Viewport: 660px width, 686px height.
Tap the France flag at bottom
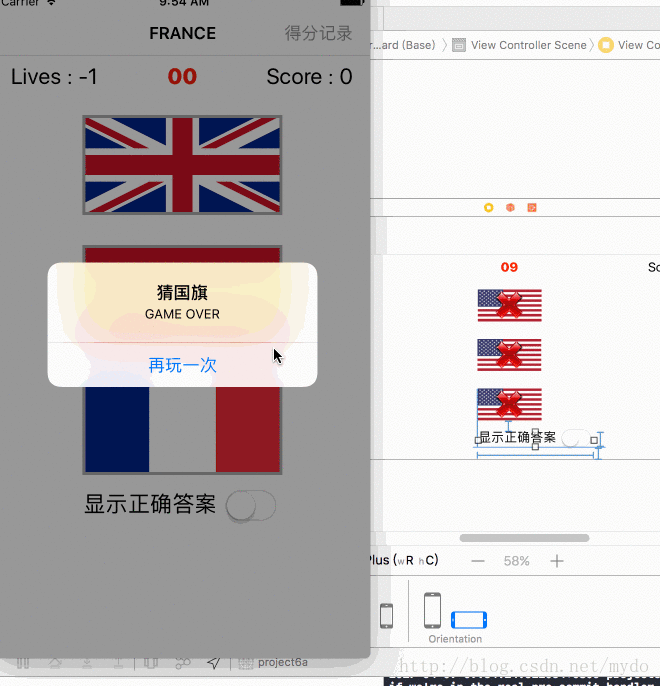click(182, 430)
